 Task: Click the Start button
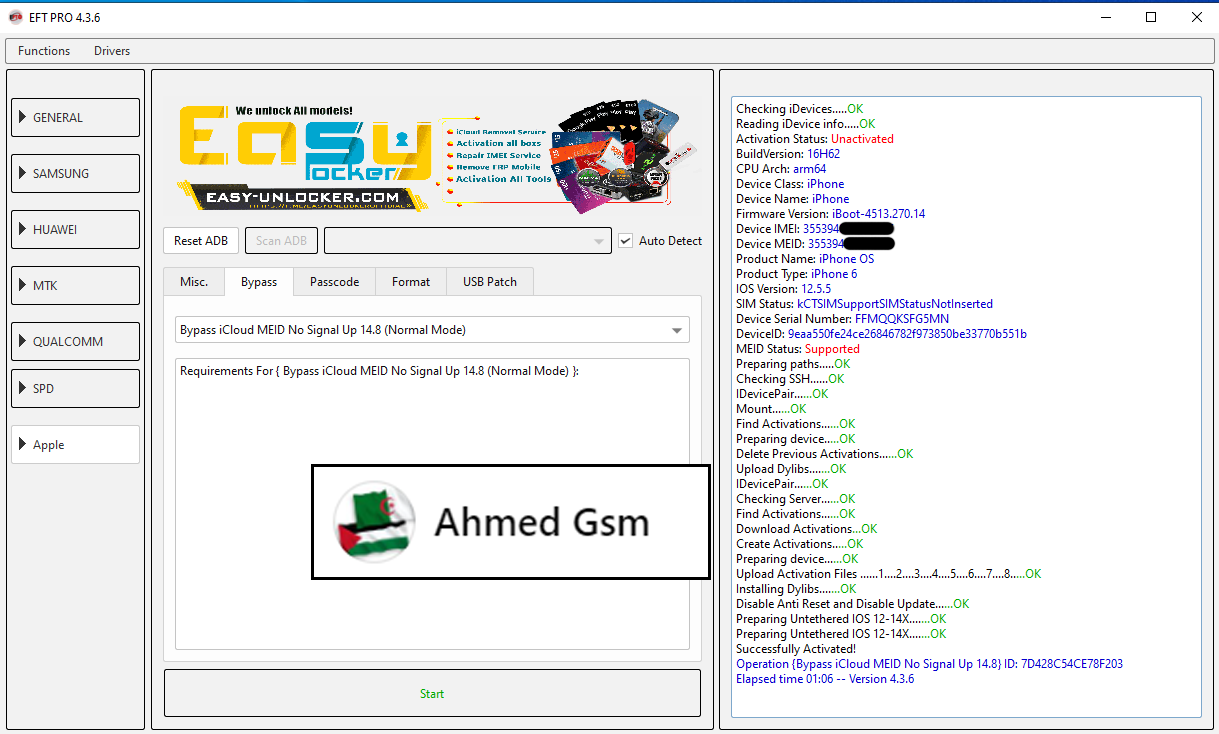click(x=432, y=693)
